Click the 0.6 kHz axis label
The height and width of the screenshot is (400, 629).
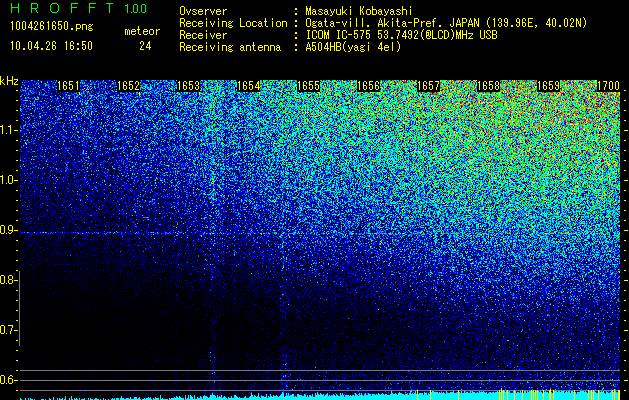coord(7,380)
